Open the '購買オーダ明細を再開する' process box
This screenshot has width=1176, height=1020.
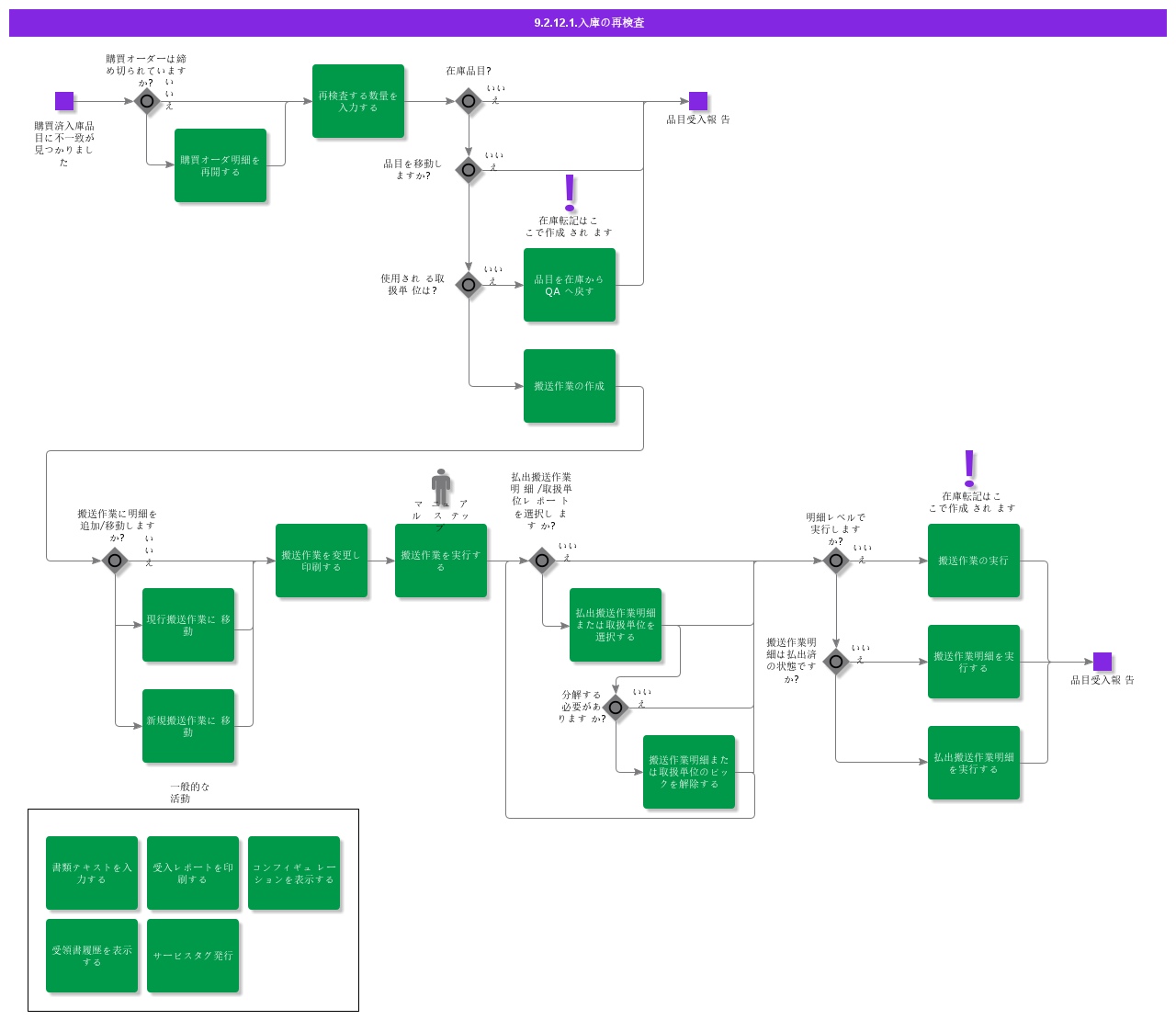coord(220,165)
